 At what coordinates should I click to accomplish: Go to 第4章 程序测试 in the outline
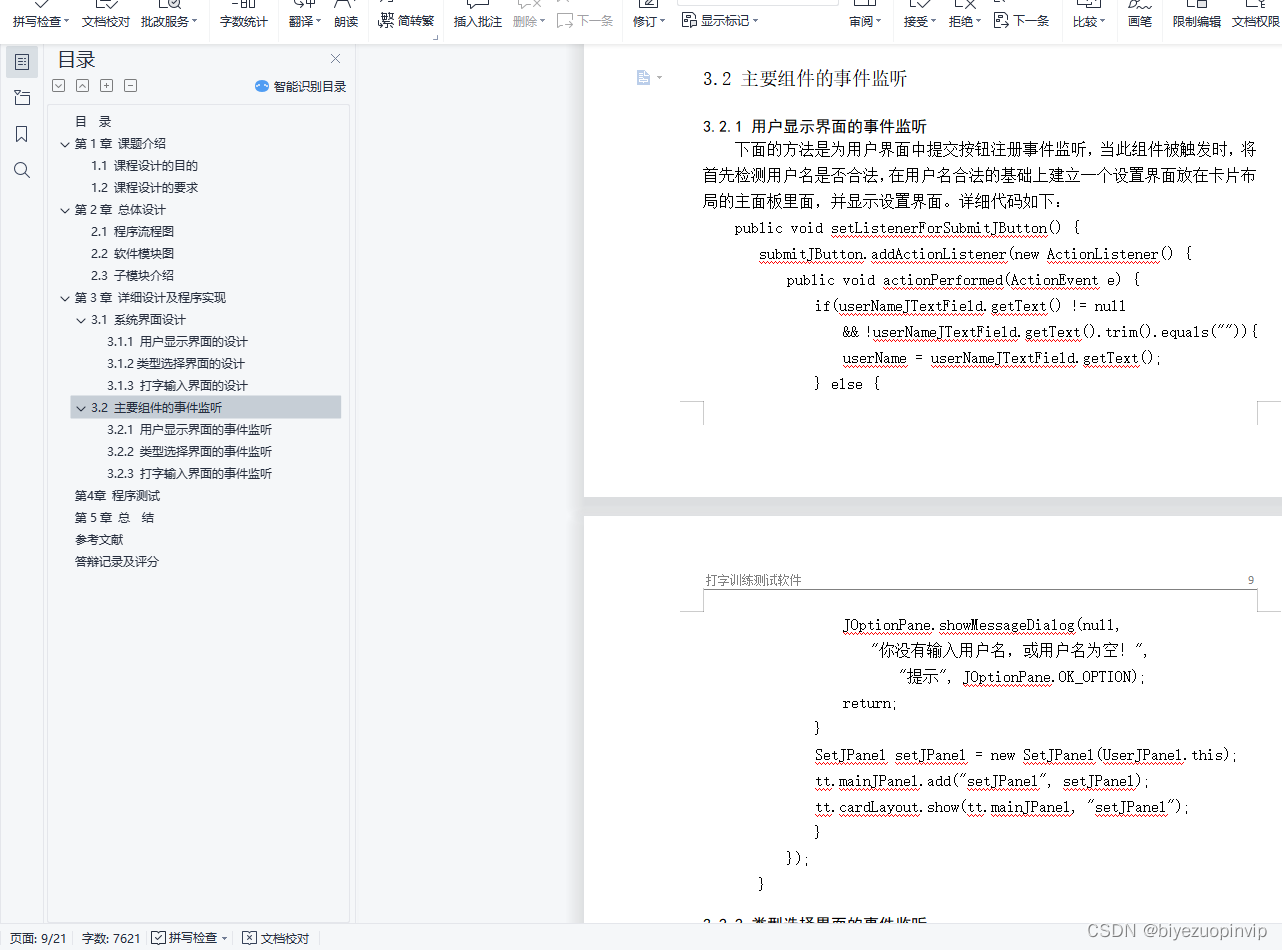click(x=117, y=496)
